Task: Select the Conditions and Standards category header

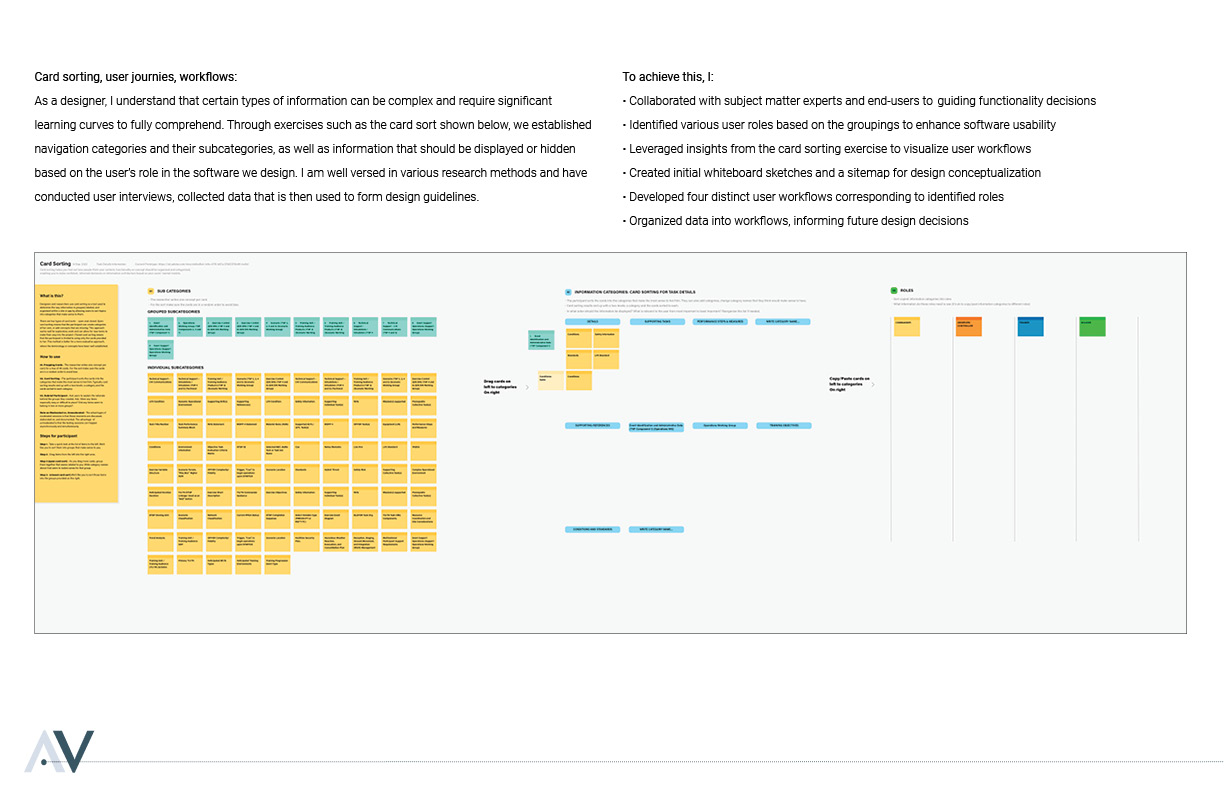Action: click(x=593, y=529)
